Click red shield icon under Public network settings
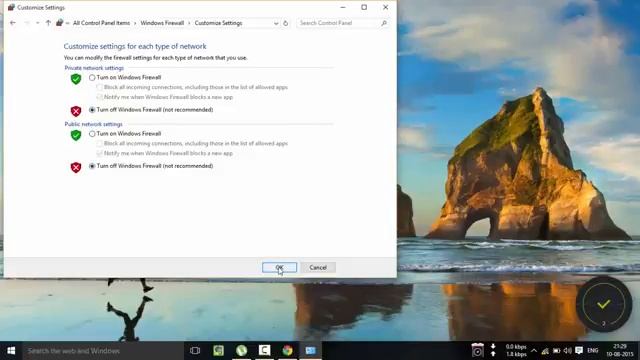 click(x=76, y=167)
